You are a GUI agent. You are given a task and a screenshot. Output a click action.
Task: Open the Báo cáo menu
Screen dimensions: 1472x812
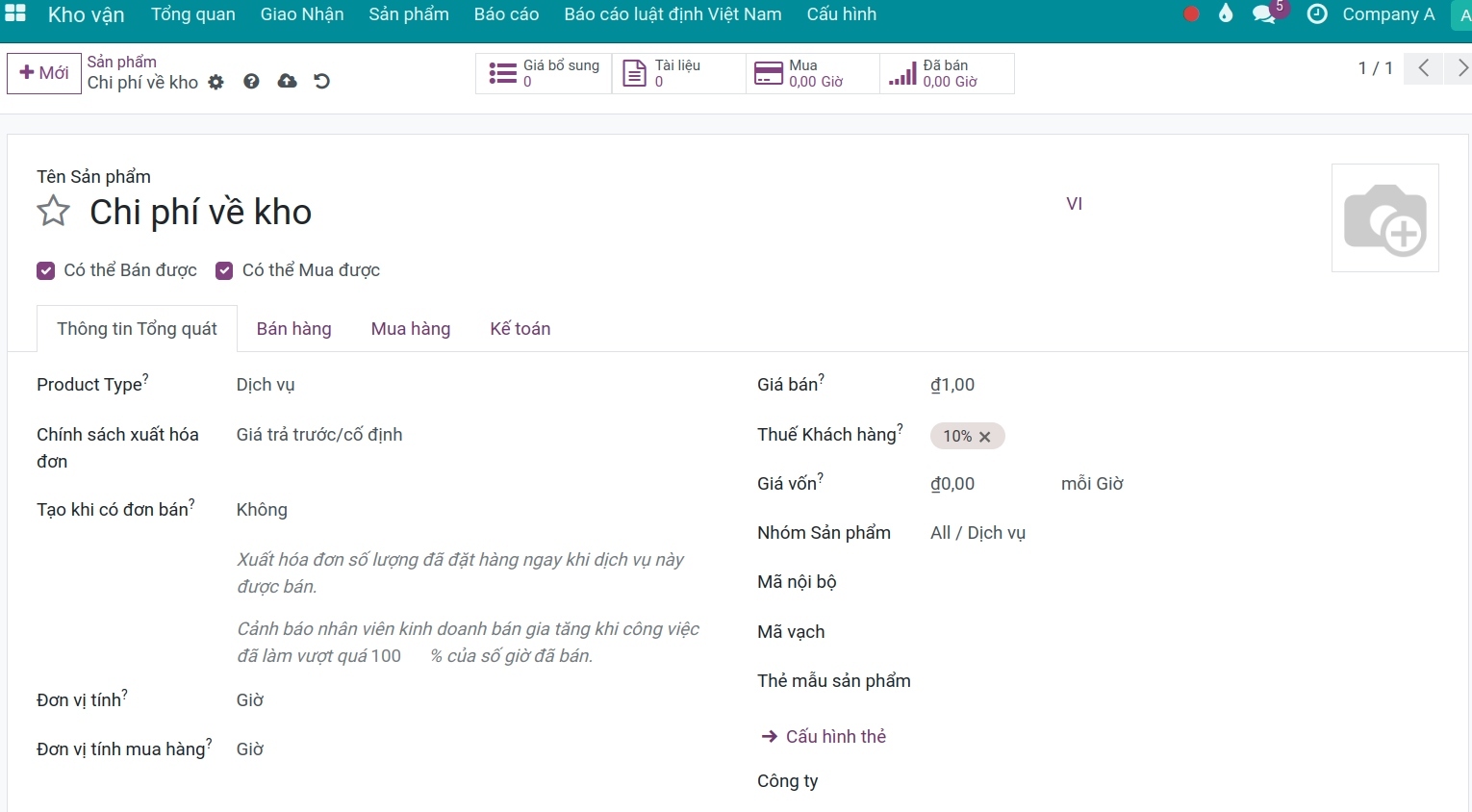pyautogui.click(x=507, y=14)
